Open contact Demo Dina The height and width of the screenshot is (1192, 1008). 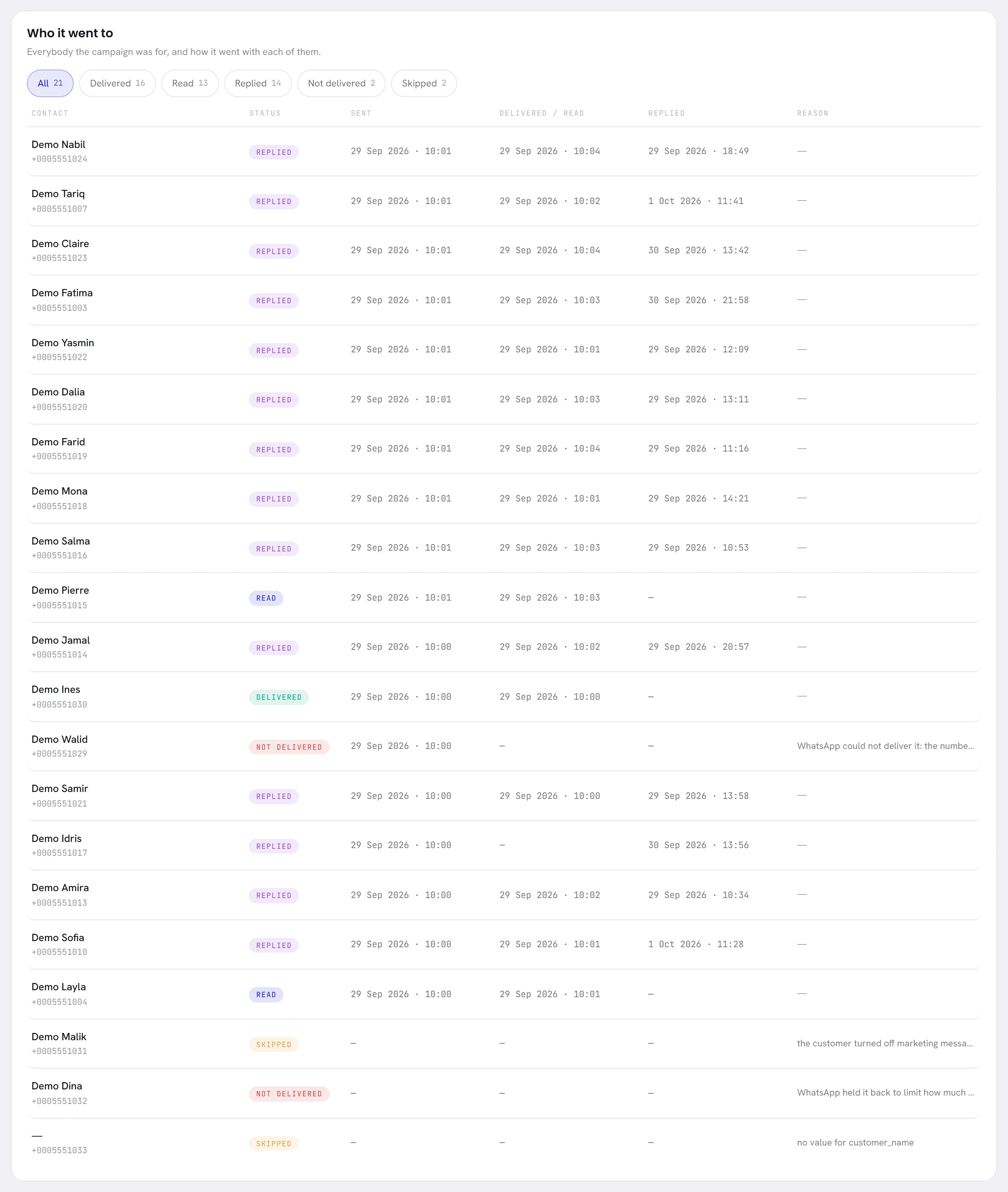pos(56,1086)
